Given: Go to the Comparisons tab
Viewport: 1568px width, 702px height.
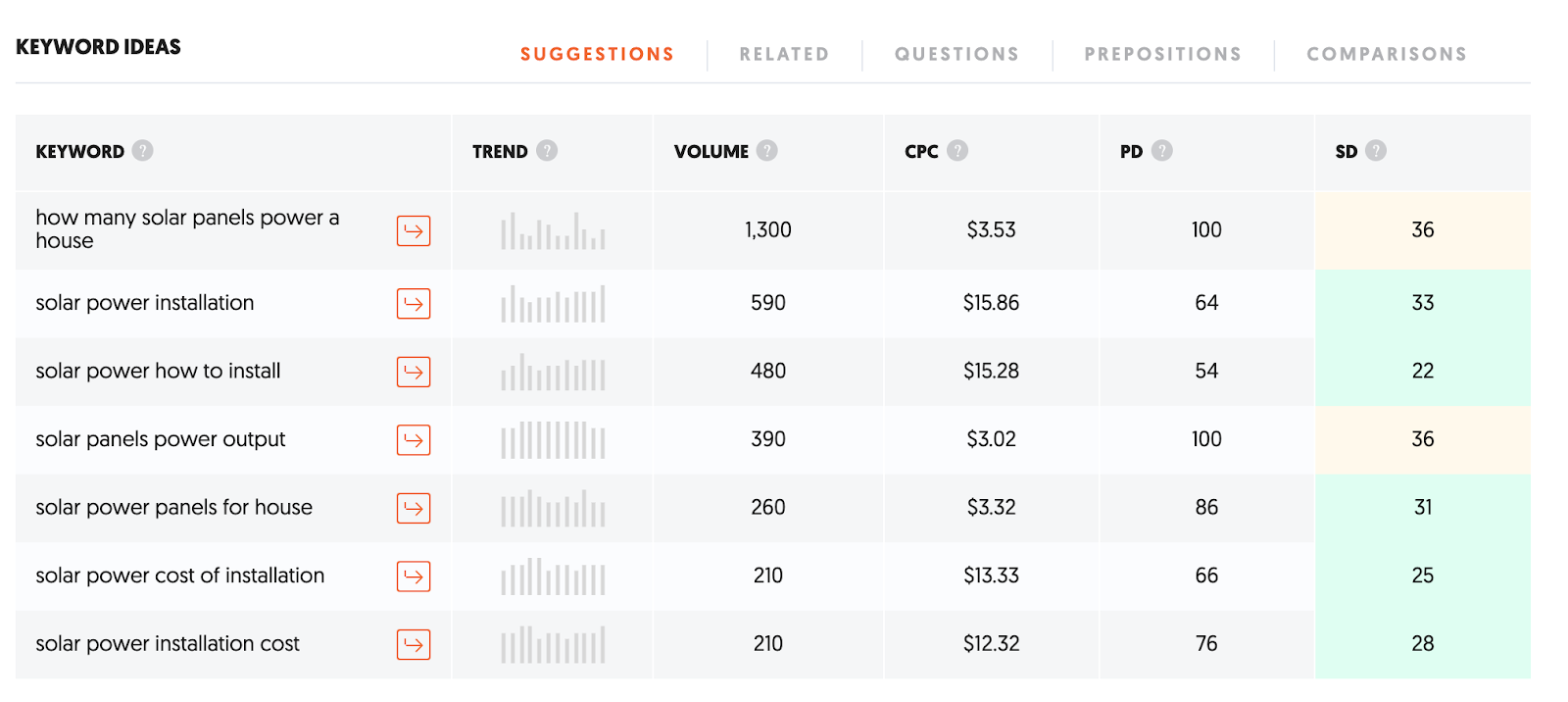Looking at the screenshot, I should pos(1387,55).
